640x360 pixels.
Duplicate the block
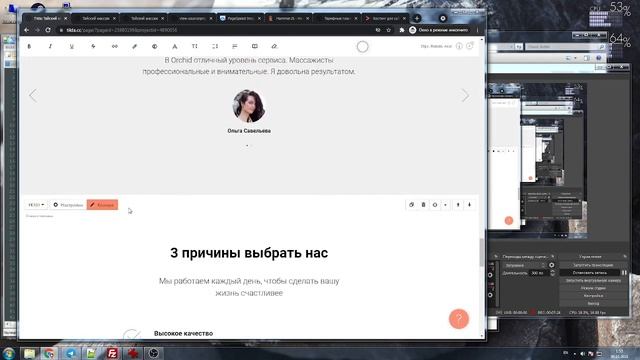point(411,205)
